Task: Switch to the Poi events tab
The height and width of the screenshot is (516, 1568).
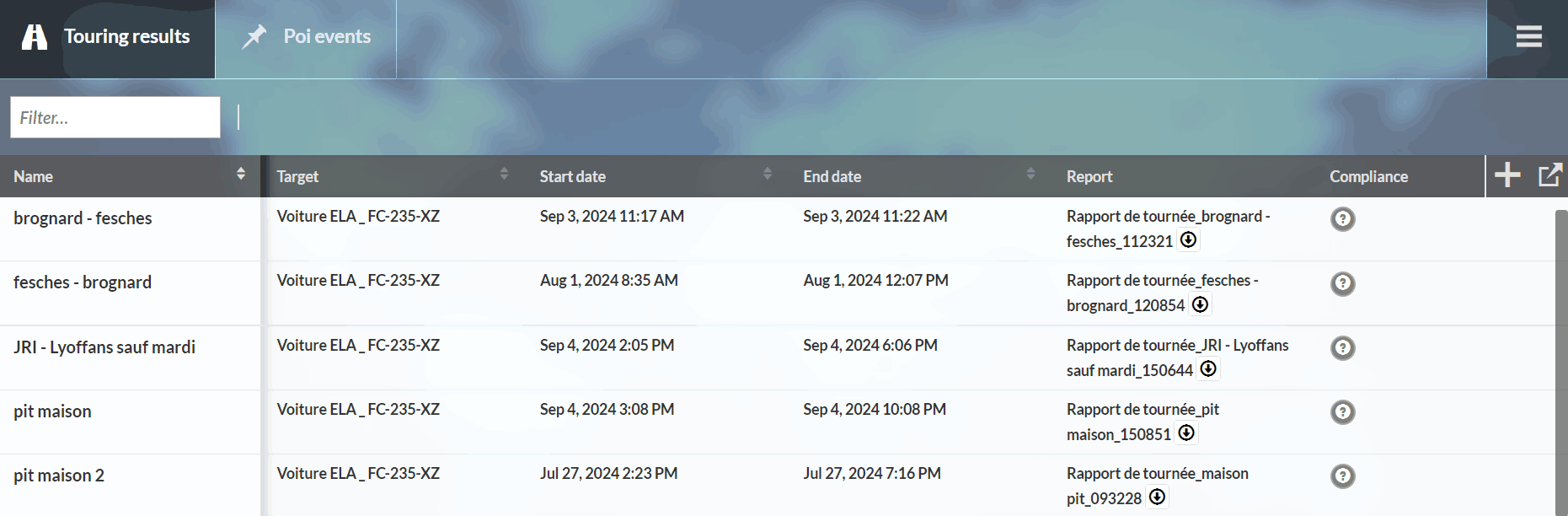Action: [307, 37]
